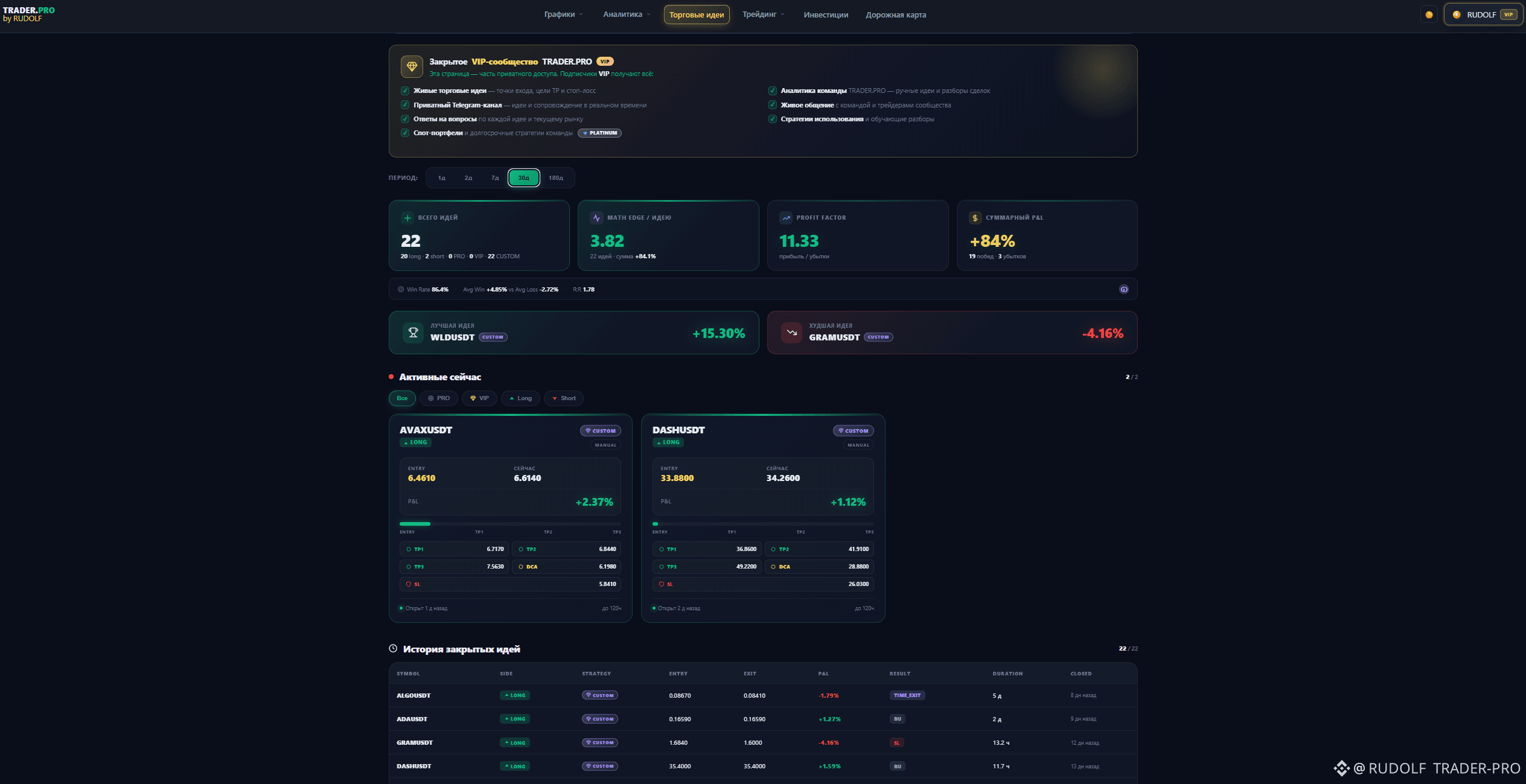Viewport: 1526px width, 784px height.
Task: Select the 7д period
Action: 495,178
